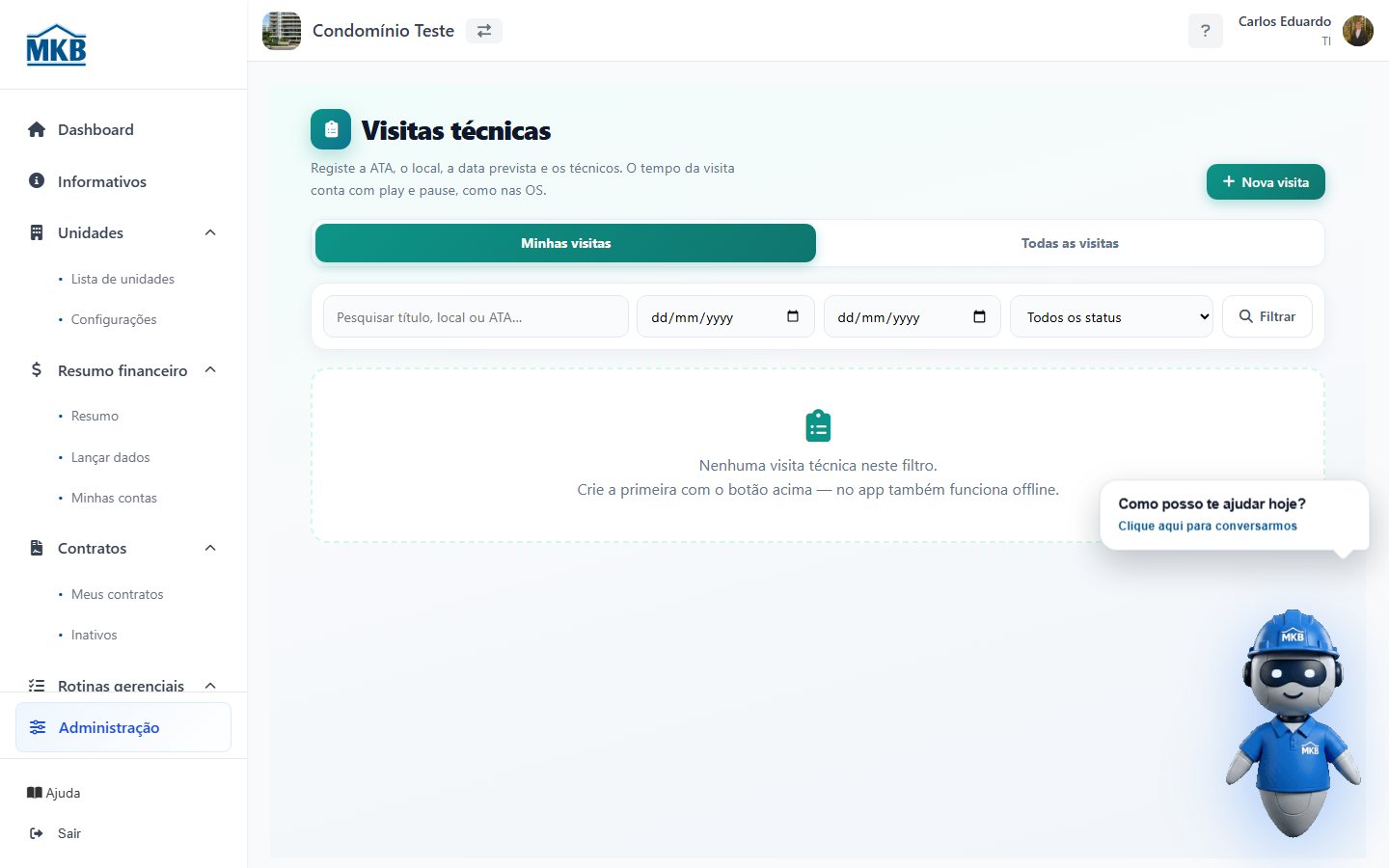
Task: Open help with the question mark button
Action: pyautogui.click(x=1205, y=31)
